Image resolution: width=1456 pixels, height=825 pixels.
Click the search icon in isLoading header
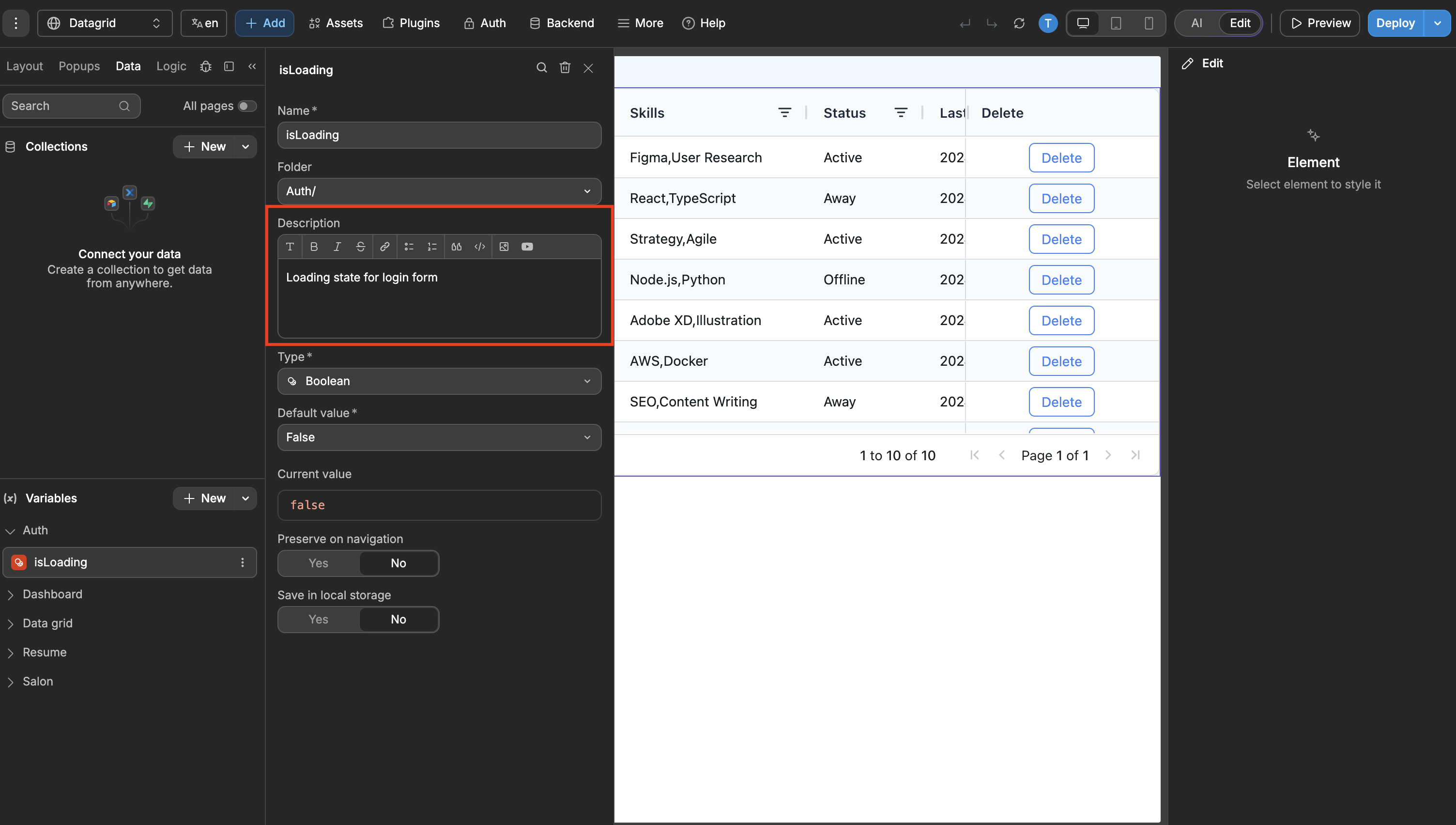click(x=541, y=68)
